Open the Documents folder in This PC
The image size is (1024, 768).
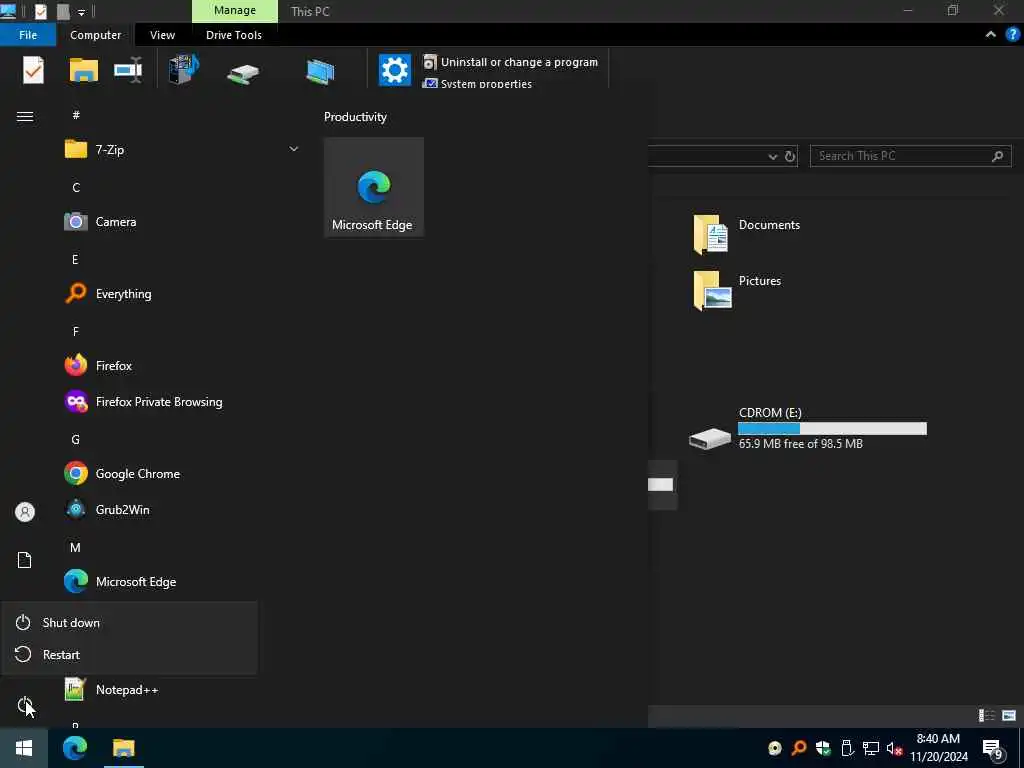[x=747, y=234]
